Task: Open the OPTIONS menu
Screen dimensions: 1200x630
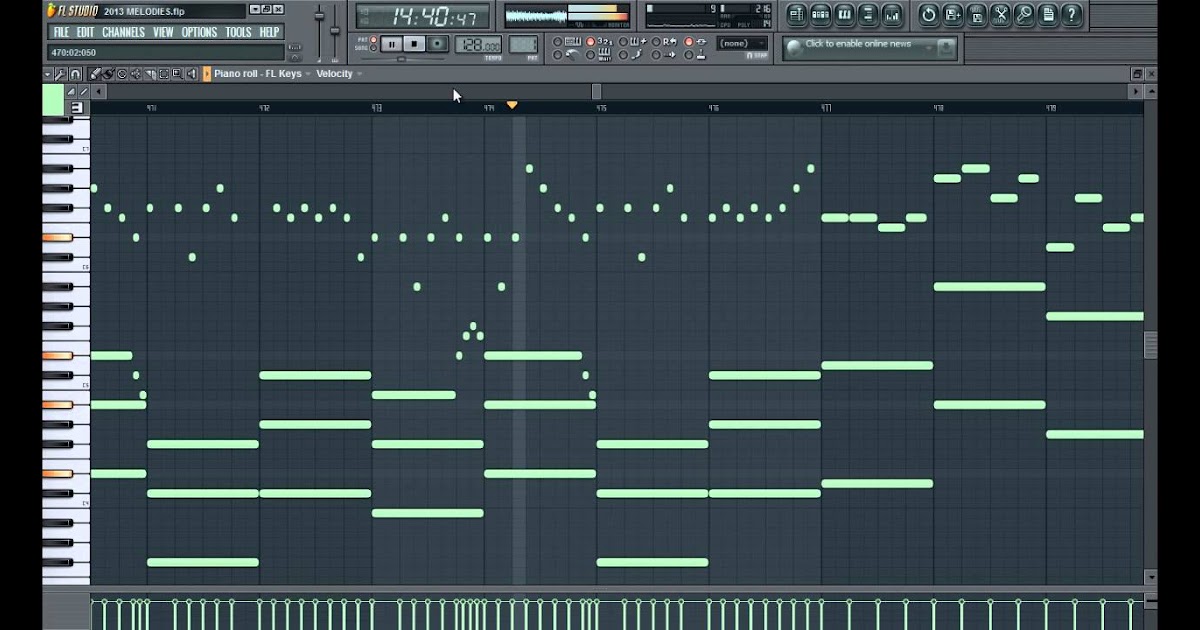Action: pyautogui.click(x=199, y=32)
